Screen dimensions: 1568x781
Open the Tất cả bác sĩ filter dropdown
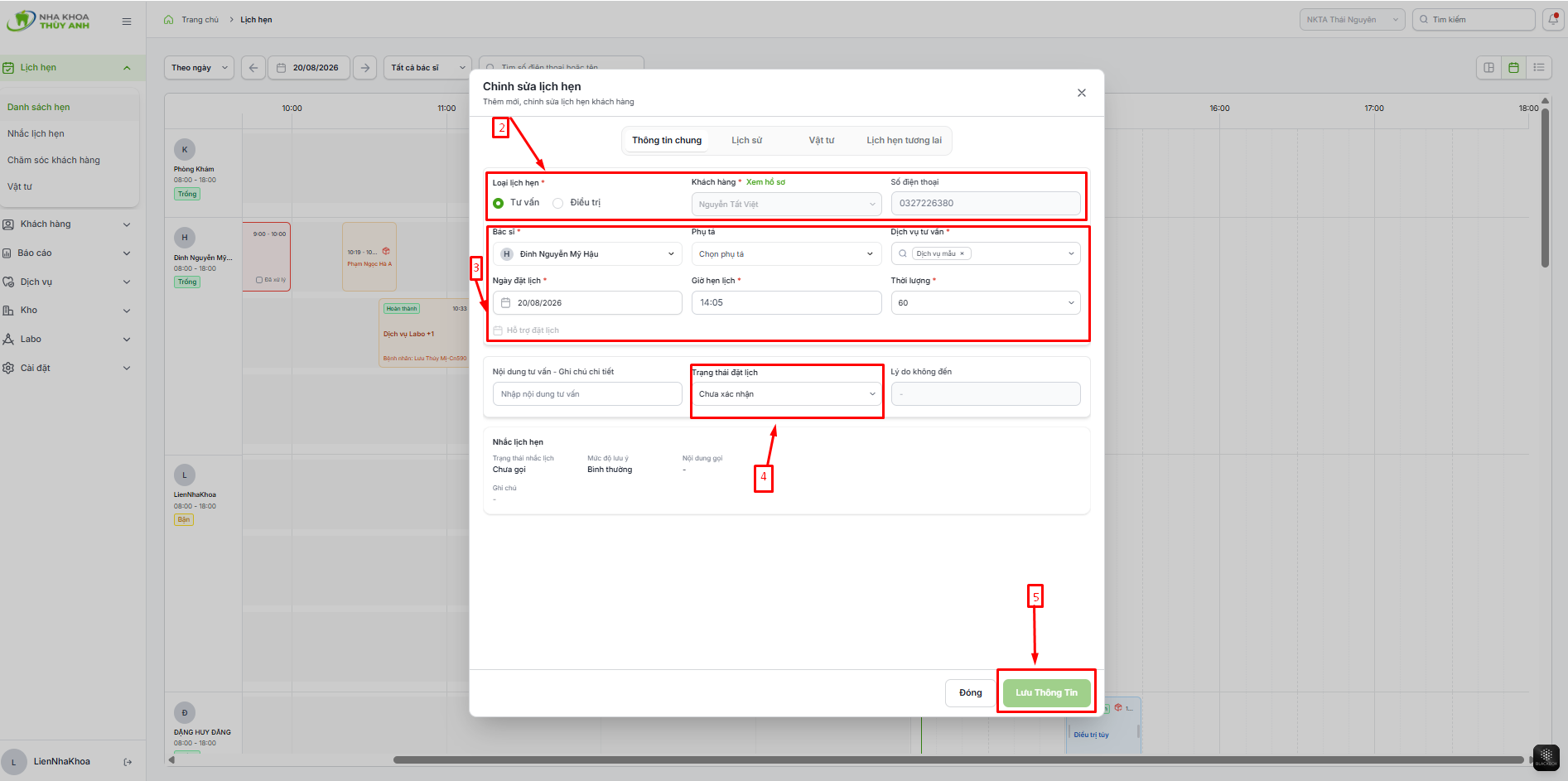tap(427, 68)
